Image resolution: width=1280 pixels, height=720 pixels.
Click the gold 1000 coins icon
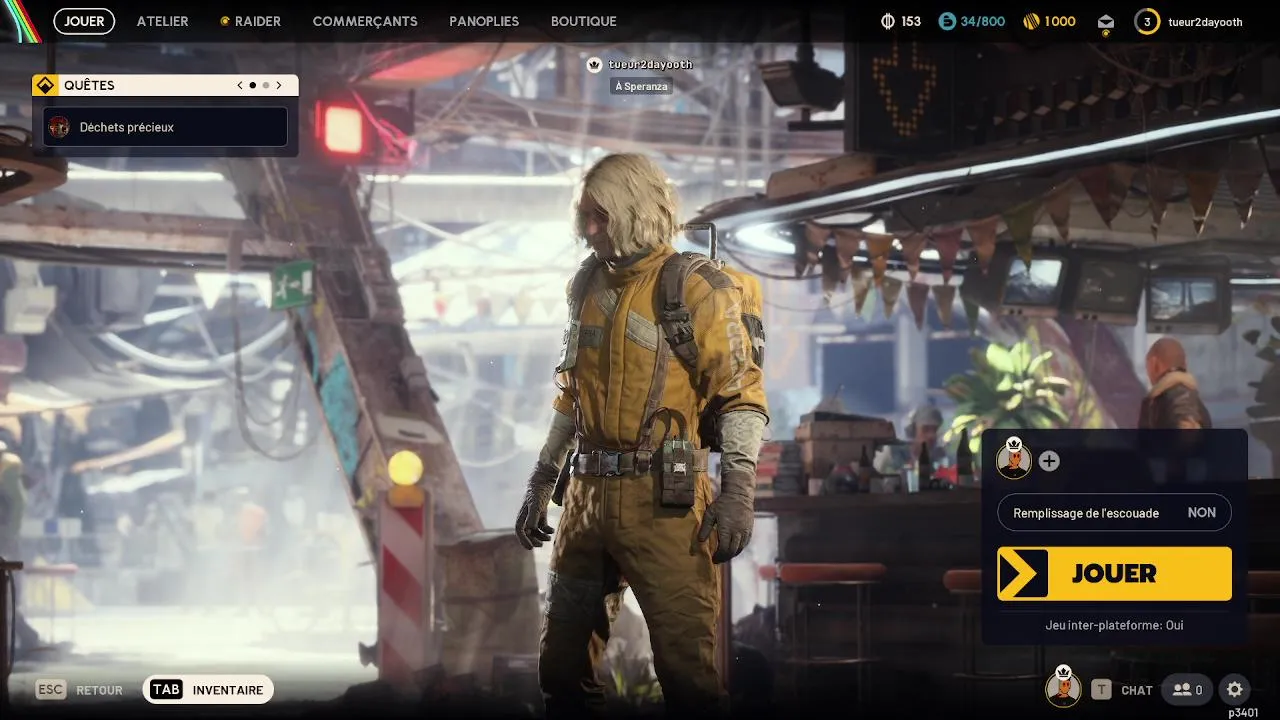point(1031,21)
